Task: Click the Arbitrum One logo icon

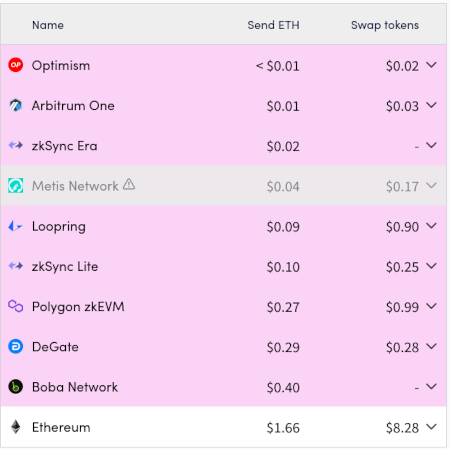Action: click(15, 105)
